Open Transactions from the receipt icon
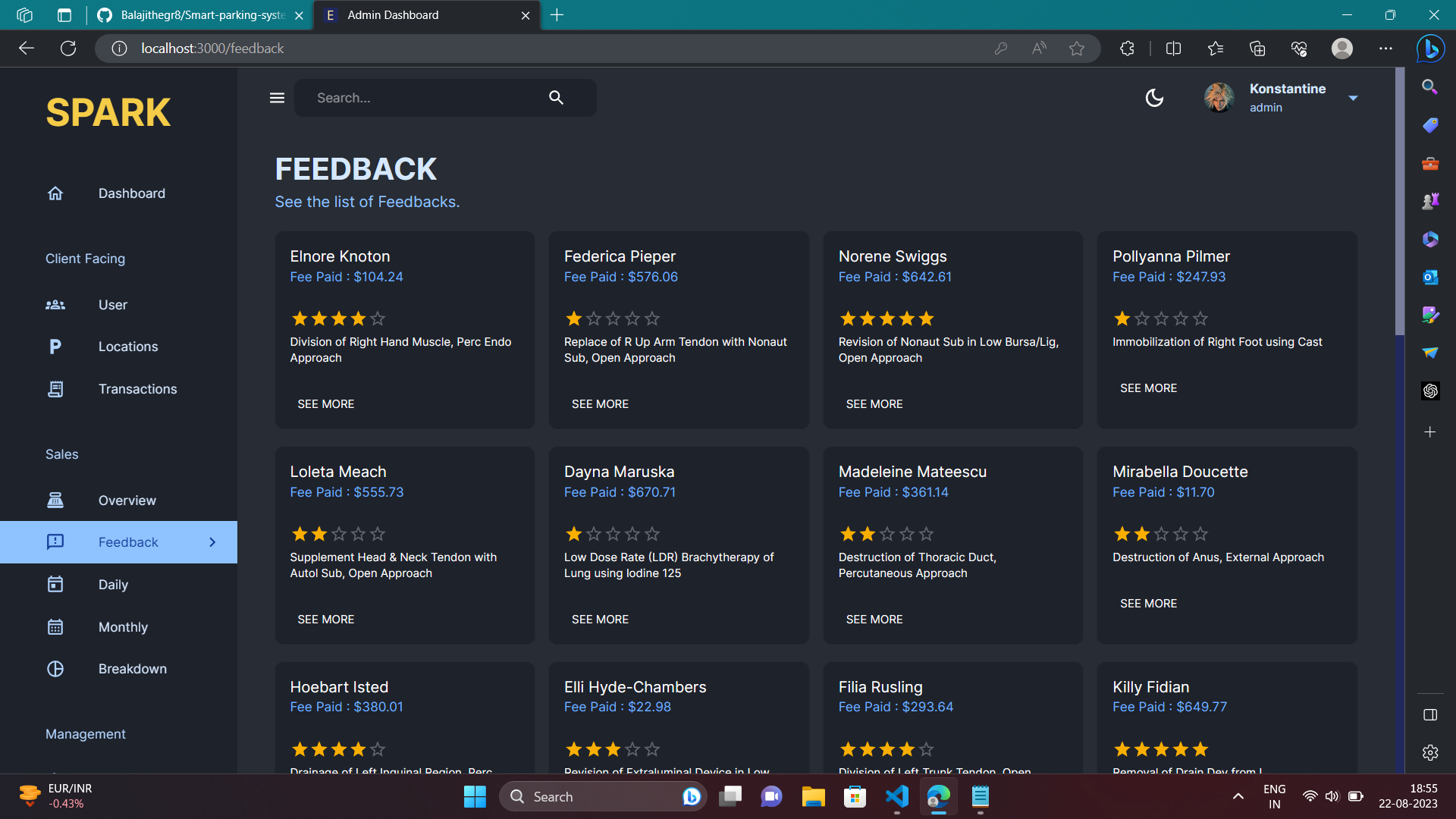The height and width of the screenshot is (819, 1456). 55,389
